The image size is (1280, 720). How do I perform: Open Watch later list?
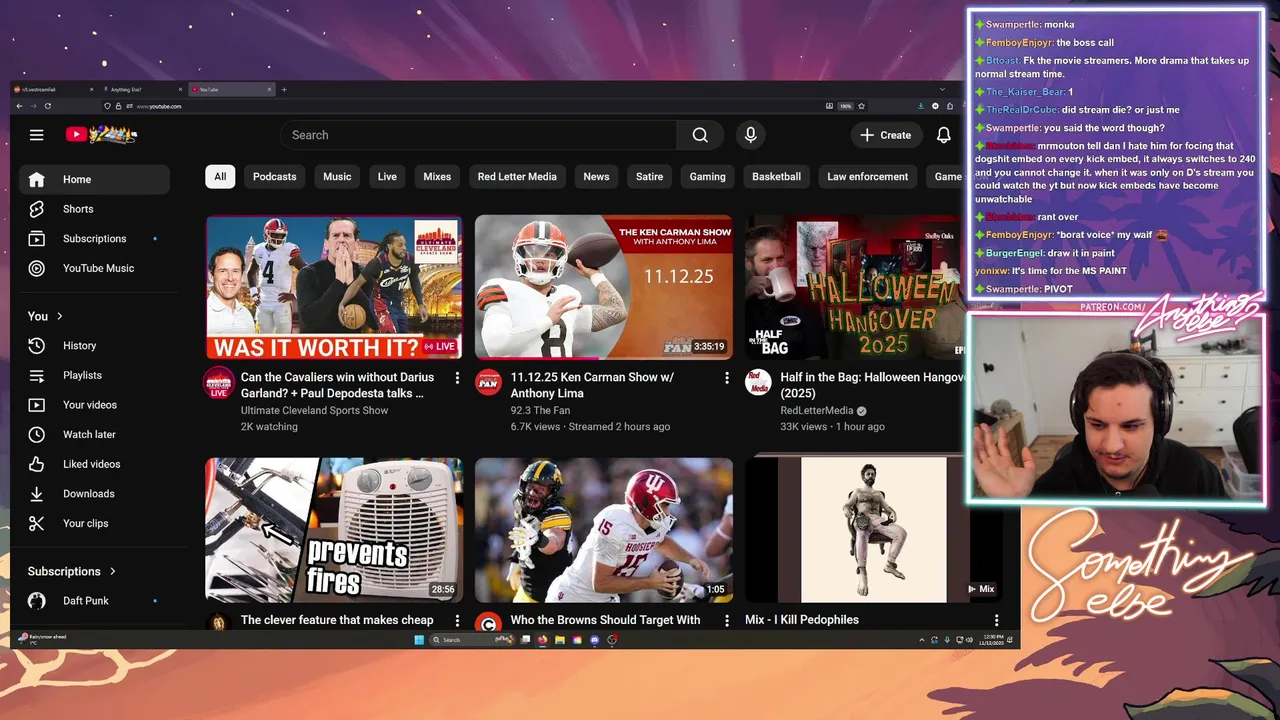tap(94, 434)
